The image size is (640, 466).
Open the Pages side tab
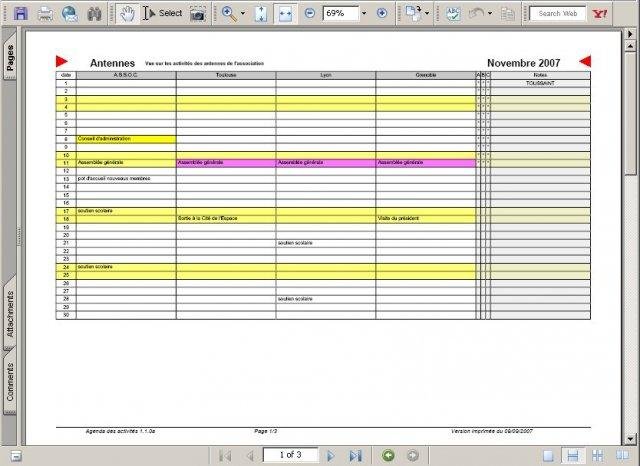(x=10, y=57)
